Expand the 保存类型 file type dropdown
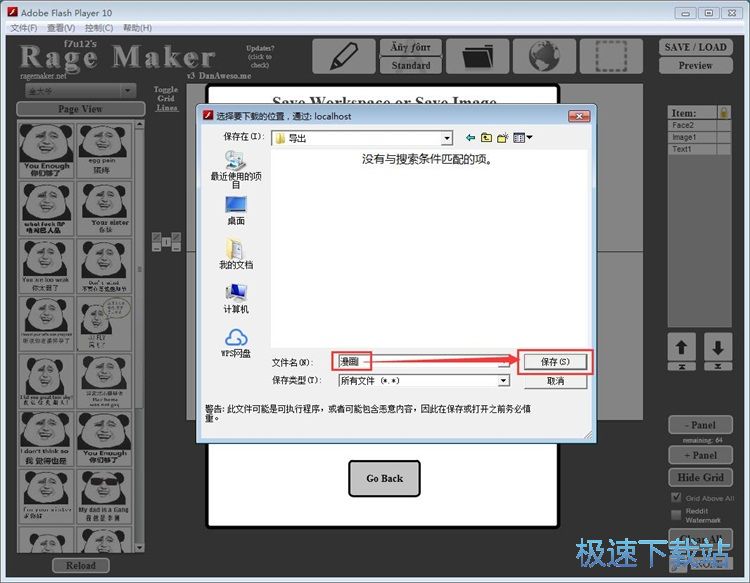The width and height of the screenshot is (750, 583). (x=503, y=381)
